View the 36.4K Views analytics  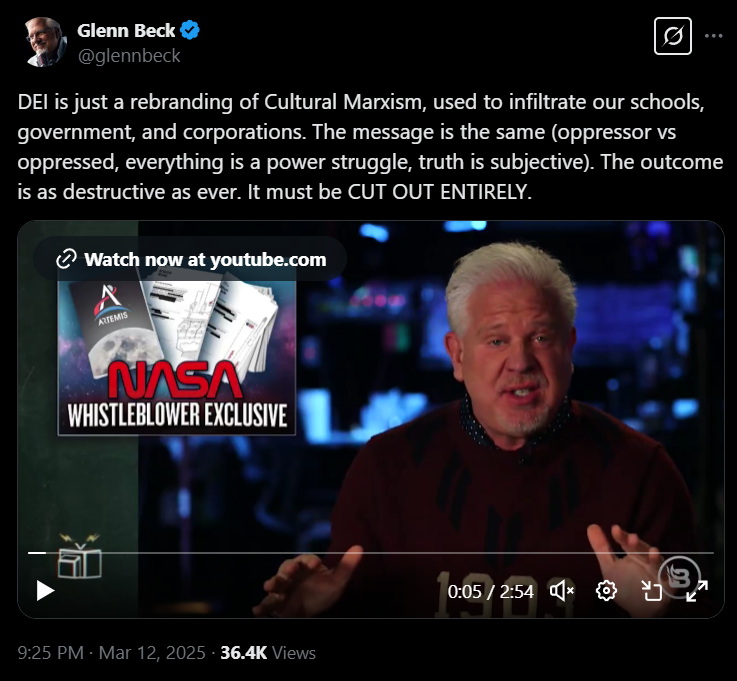268,653
